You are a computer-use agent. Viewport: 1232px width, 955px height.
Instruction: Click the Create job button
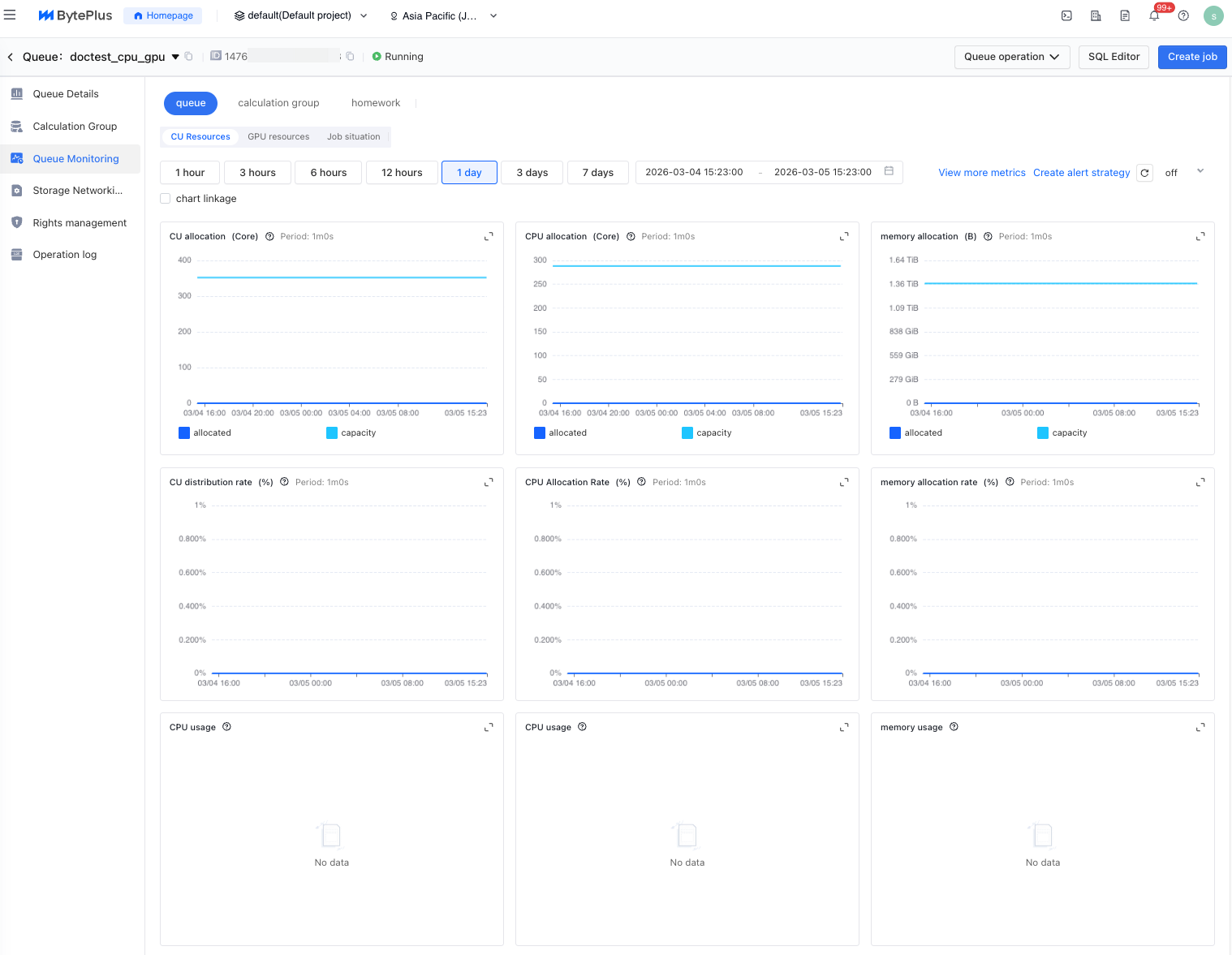(1191, 57)
